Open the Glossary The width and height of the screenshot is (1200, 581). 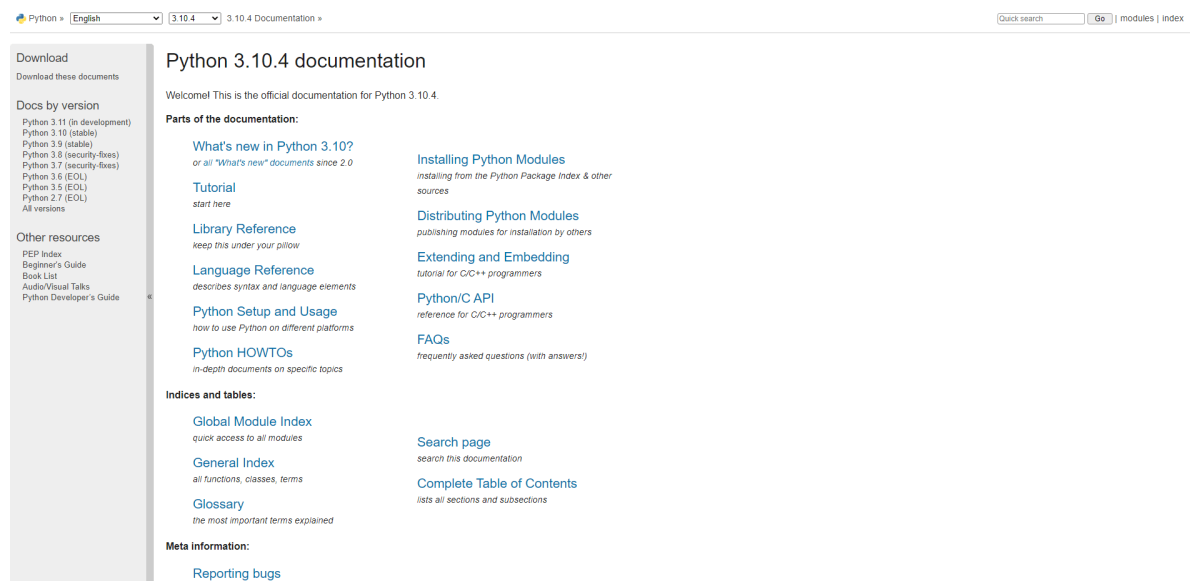pos(218,503)
